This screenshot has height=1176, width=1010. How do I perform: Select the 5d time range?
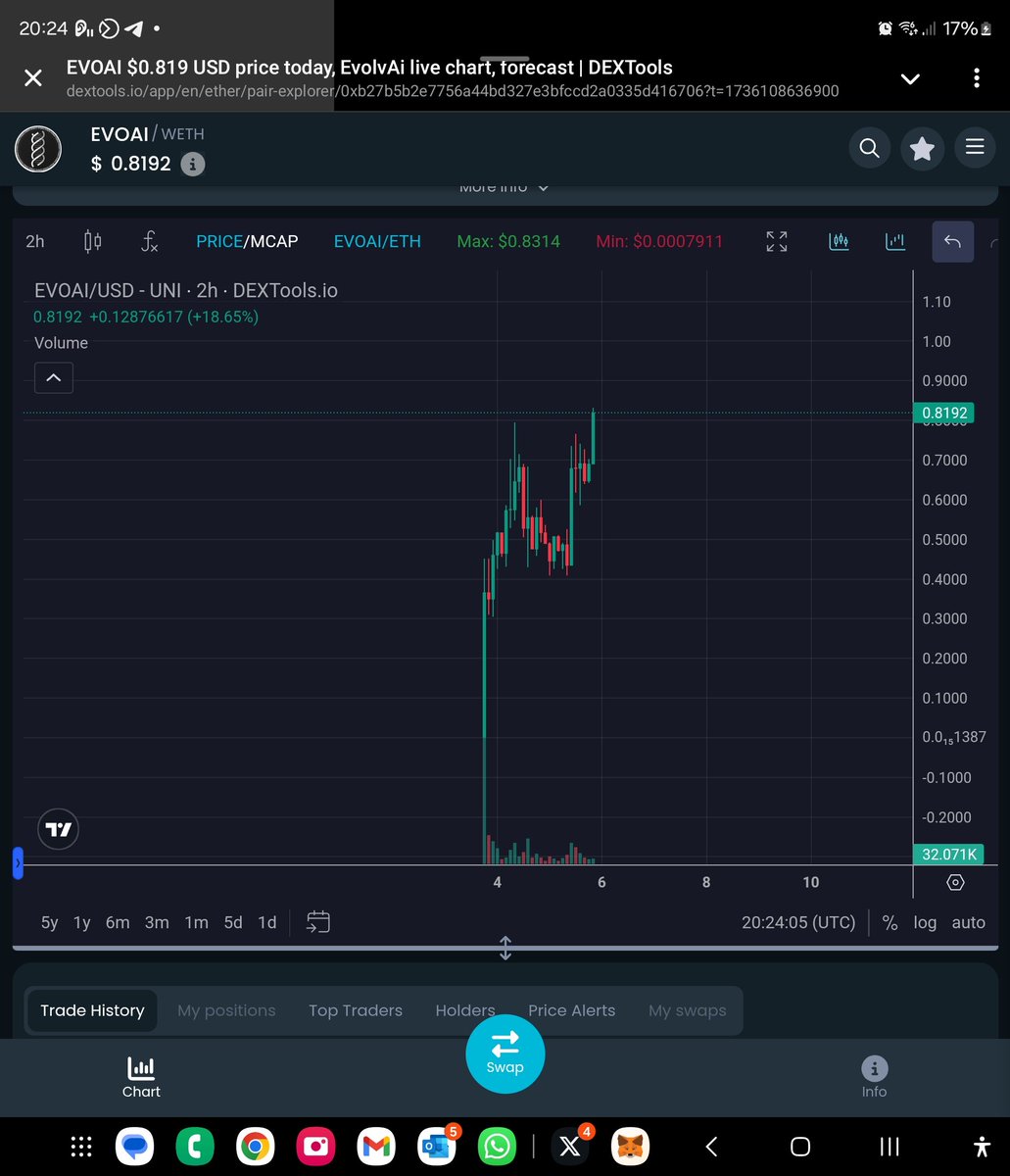233,922
